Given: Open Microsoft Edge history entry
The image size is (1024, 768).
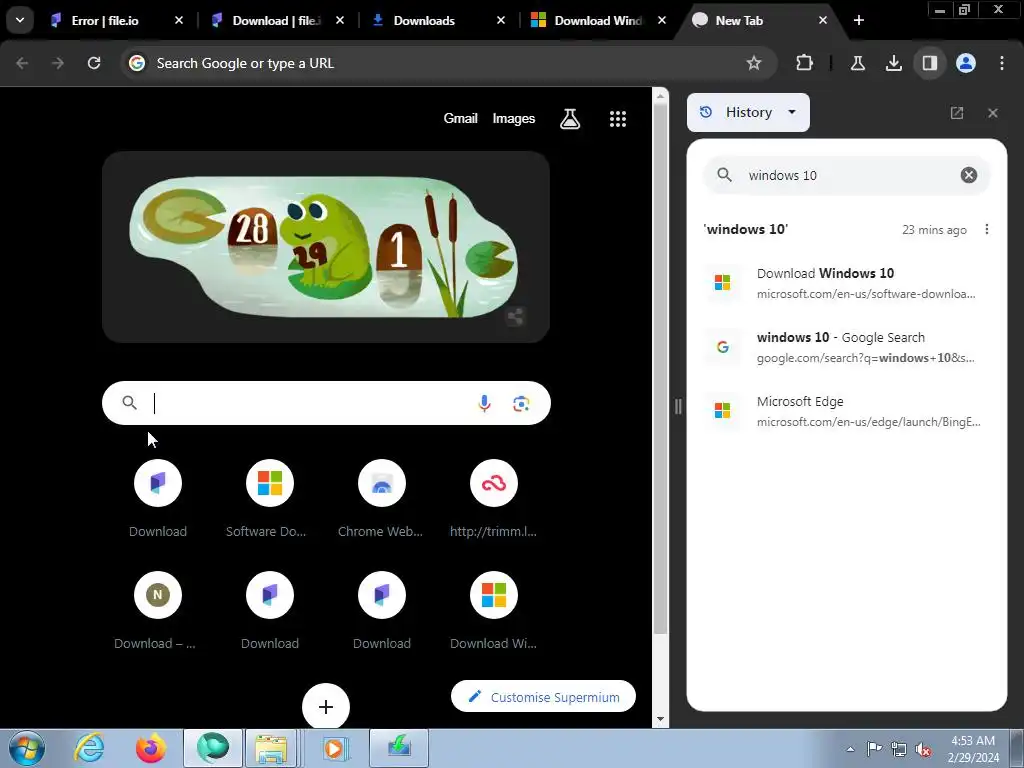Looking at the screenshot, I should pyautogui.click(x=847, y=411).
